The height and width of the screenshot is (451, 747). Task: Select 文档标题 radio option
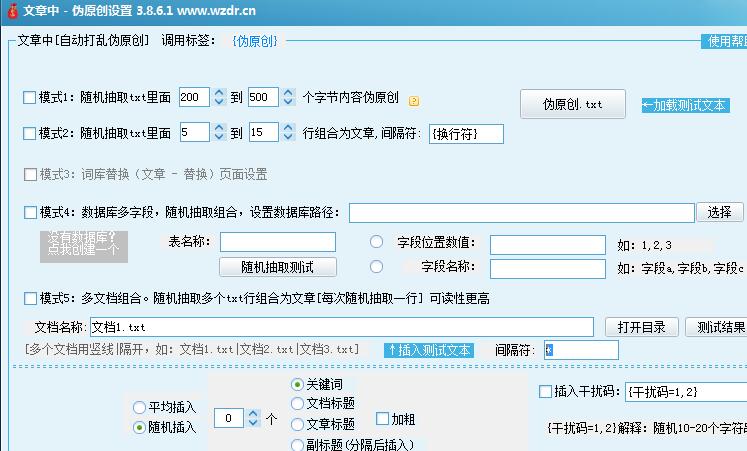pos(297,403)
